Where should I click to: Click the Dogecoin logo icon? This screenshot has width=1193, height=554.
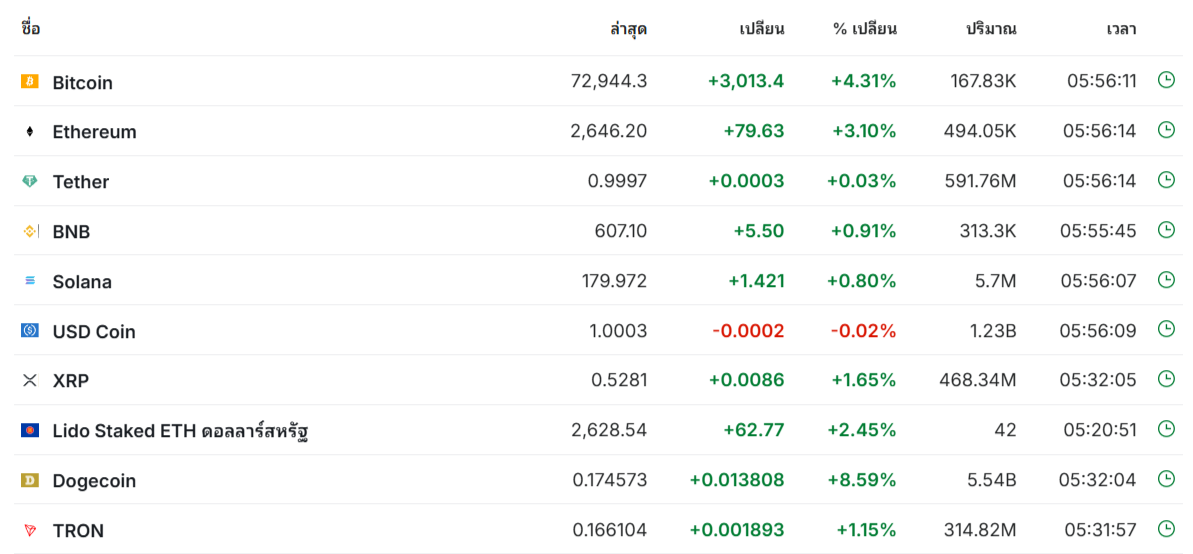pyautogui.click(x=30, y=480)
